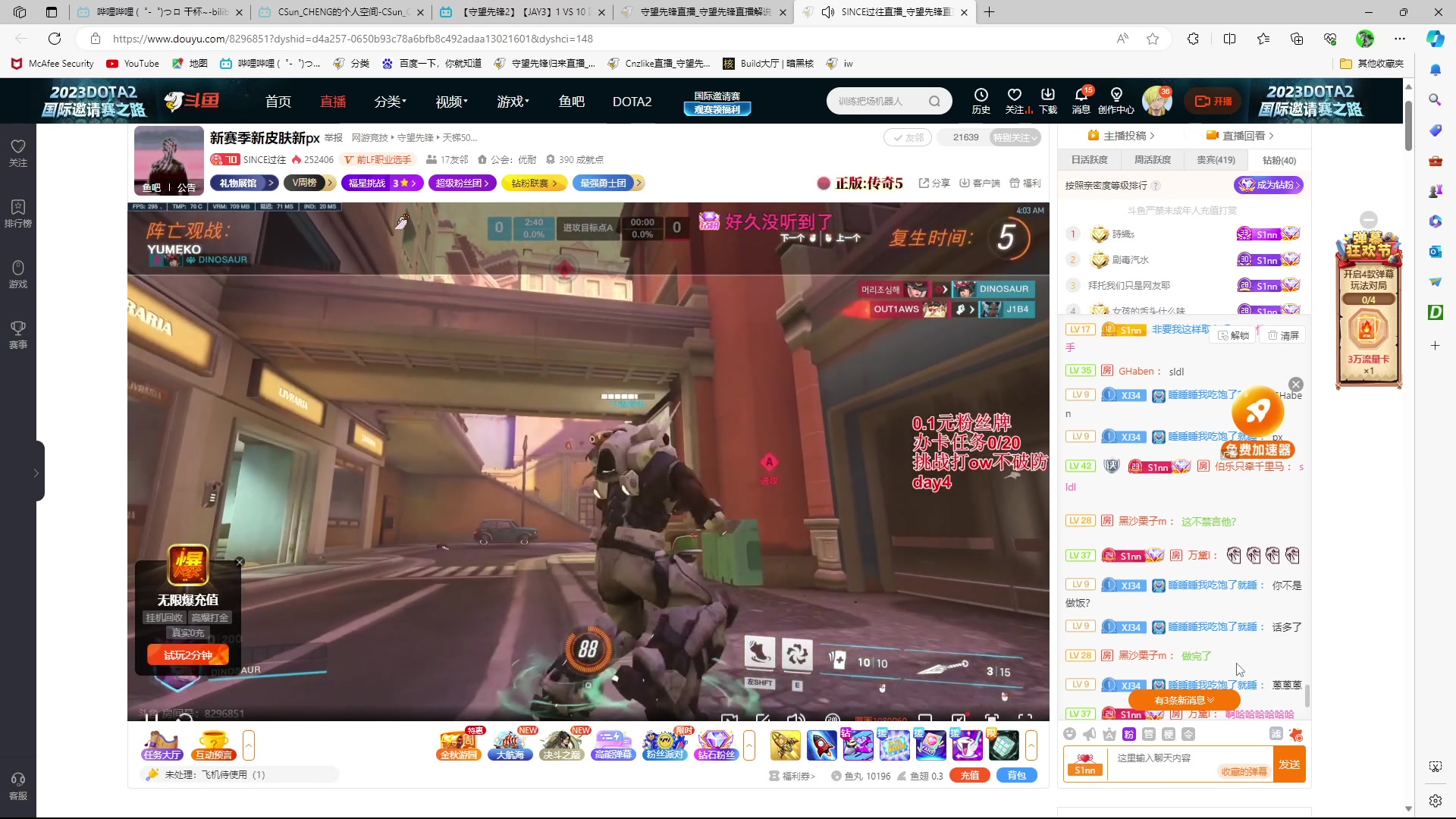The height and width of the screenshot is (819, 1456).
Task: Open the emoji picker in chat toolbar
Action: (x=1069, y=734)
